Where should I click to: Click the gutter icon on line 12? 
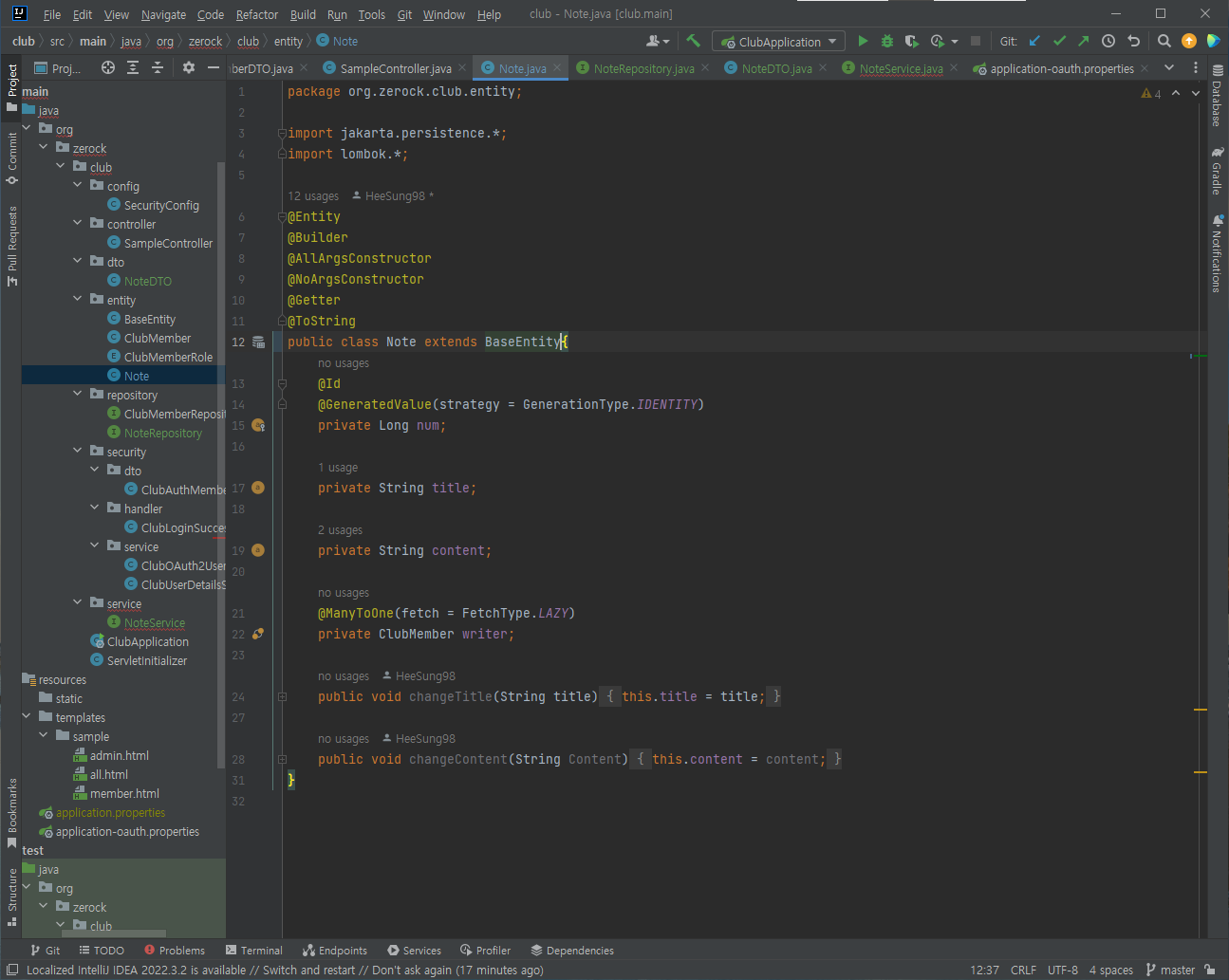point(258,342)
